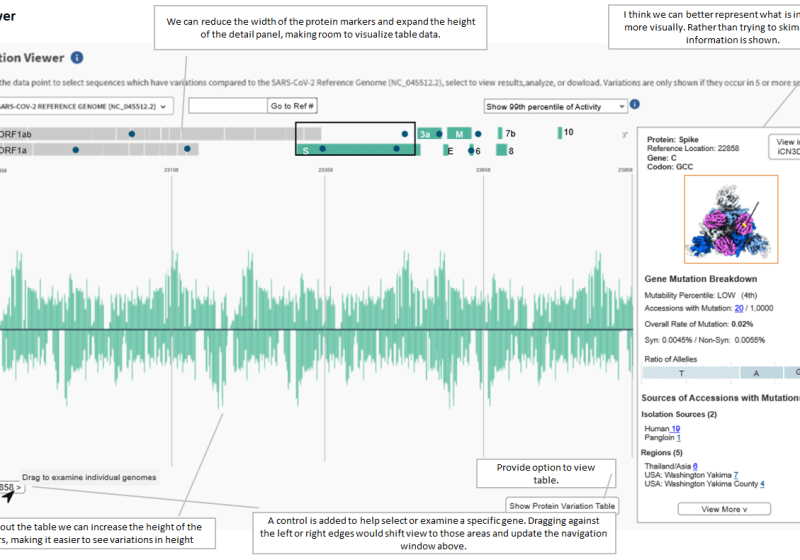The image size is (800, 560).
Task: Select the data point at ORF1a bar's end
Action: coord(187,149)
